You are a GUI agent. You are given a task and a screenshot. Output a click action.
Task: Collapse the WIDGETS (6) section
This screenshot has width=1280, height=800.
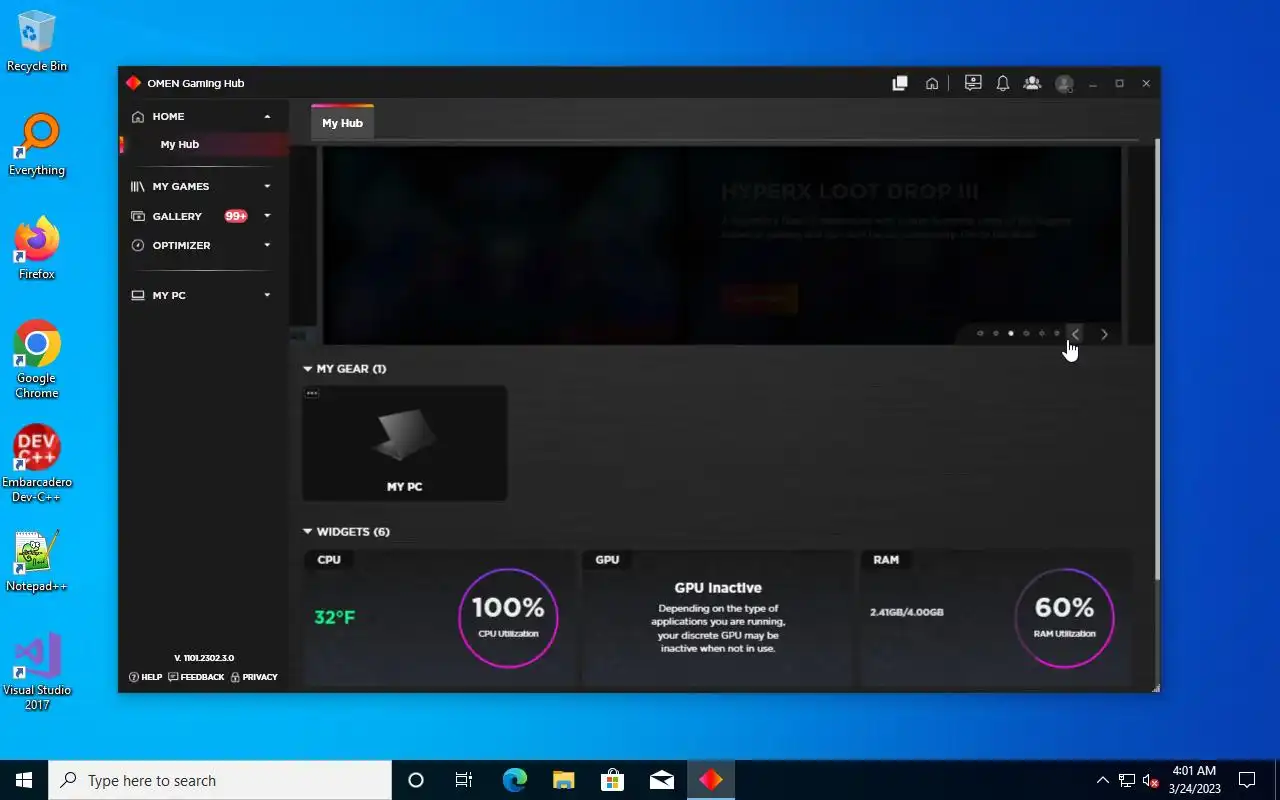pyautogui.click(x=308, y=532)
